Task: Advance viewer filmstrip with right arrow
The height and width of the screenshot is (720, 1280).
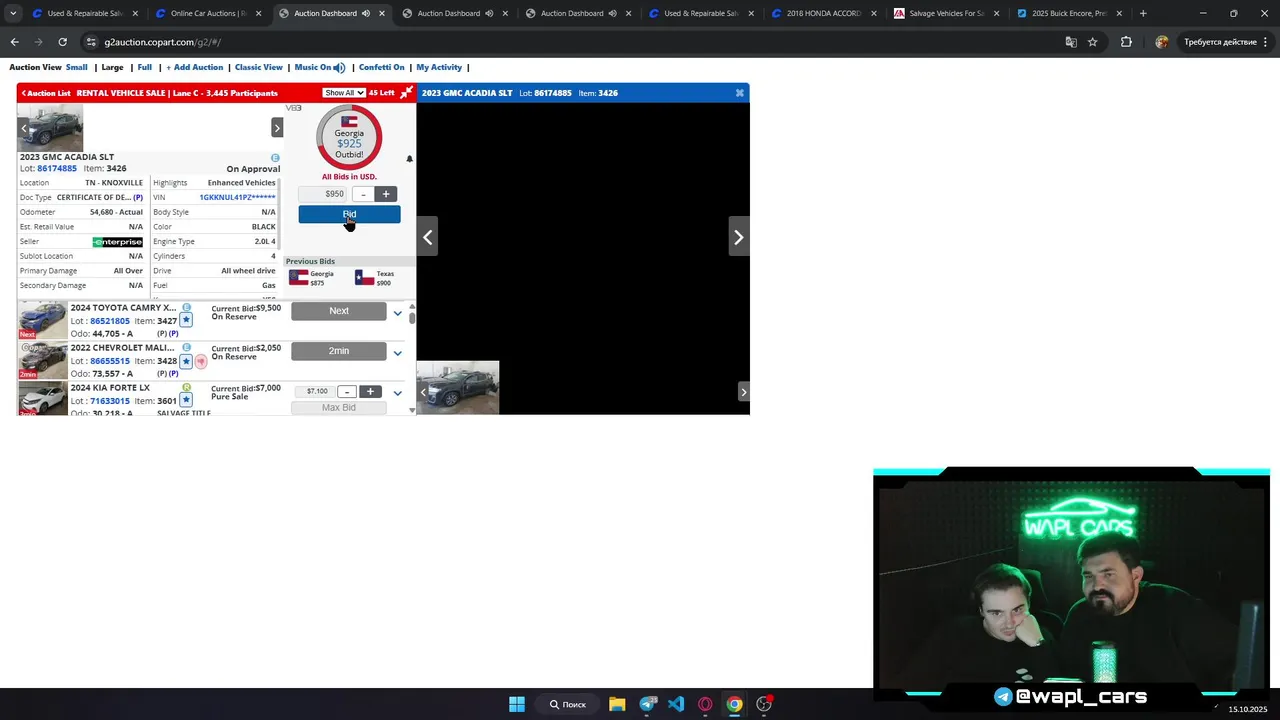Action: click(x=743, y=392)
